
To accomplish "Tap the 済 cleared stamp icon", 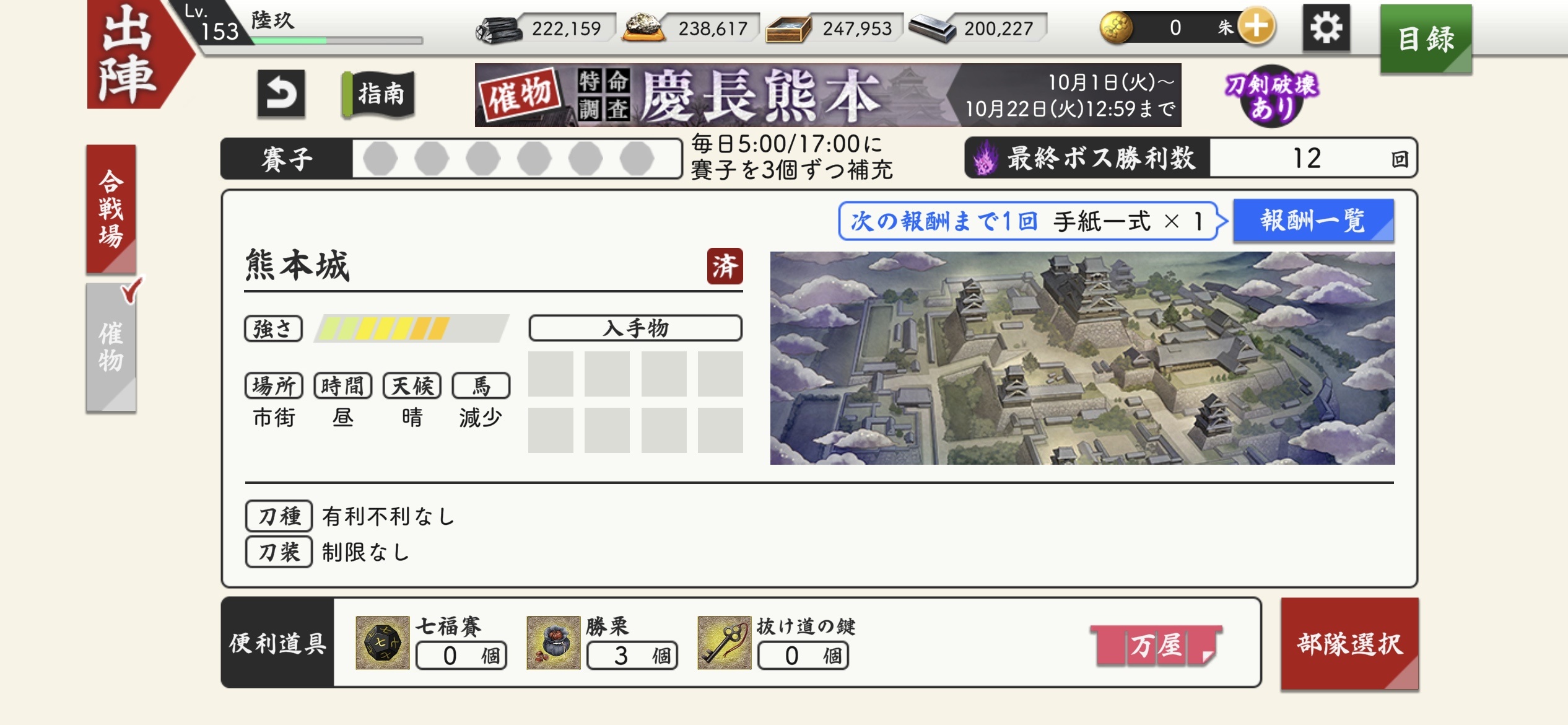I will coord(725,266).
